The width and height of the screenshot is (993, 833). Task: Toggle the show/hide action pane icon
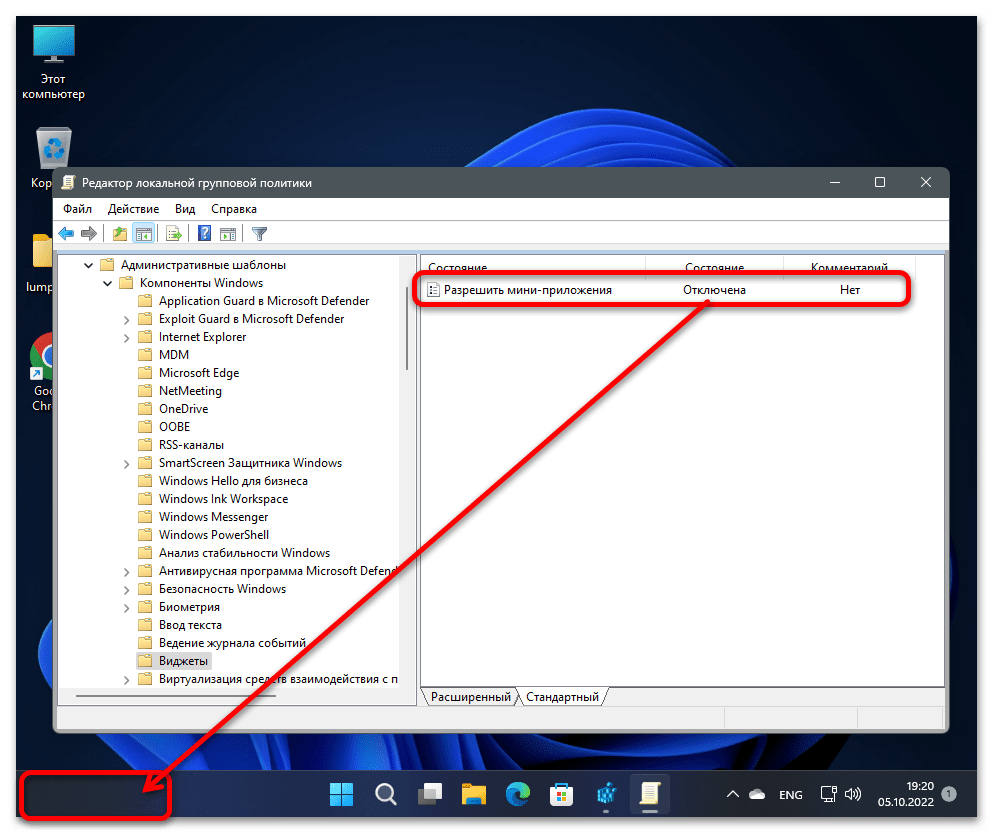coord(228,234)
